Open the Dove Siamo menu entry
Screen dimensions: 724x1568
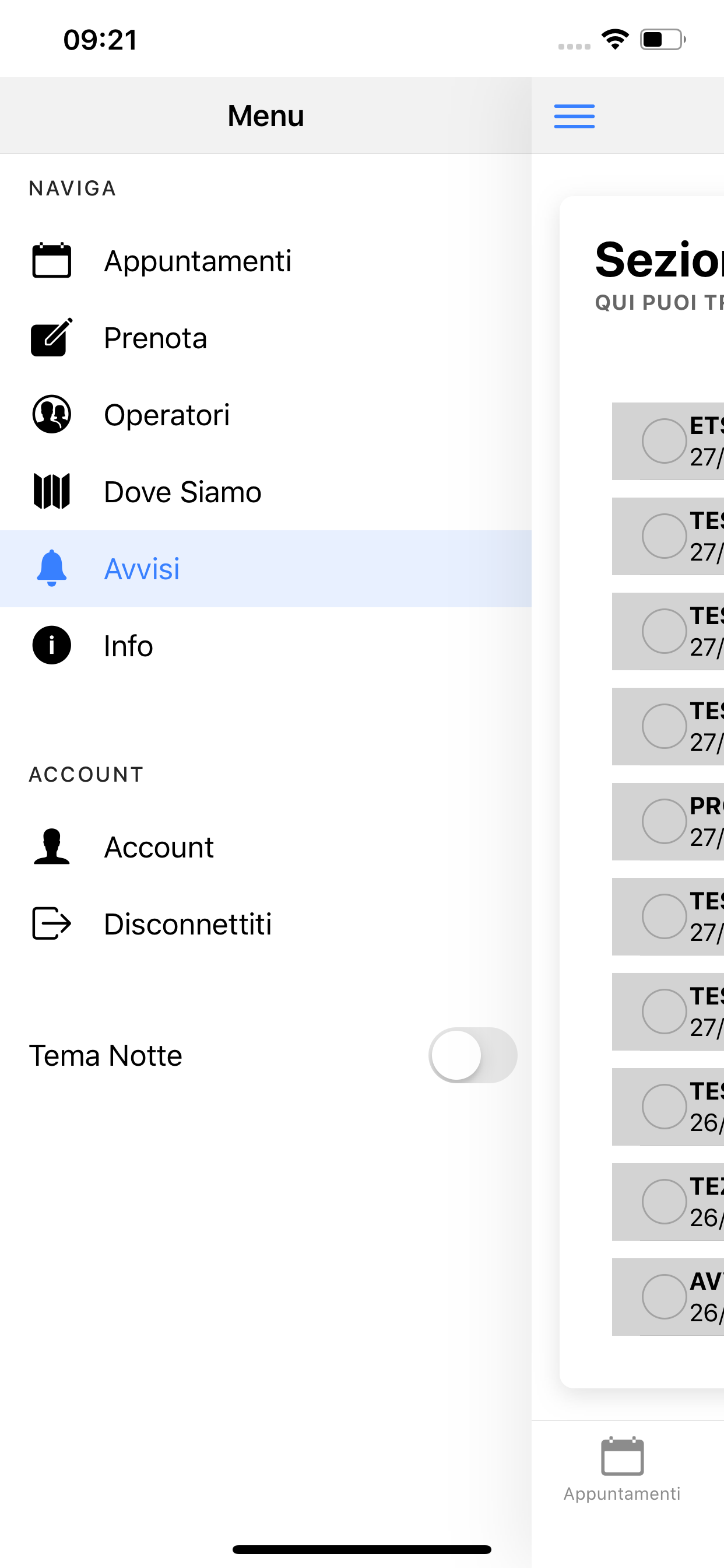tap(266, 492)
